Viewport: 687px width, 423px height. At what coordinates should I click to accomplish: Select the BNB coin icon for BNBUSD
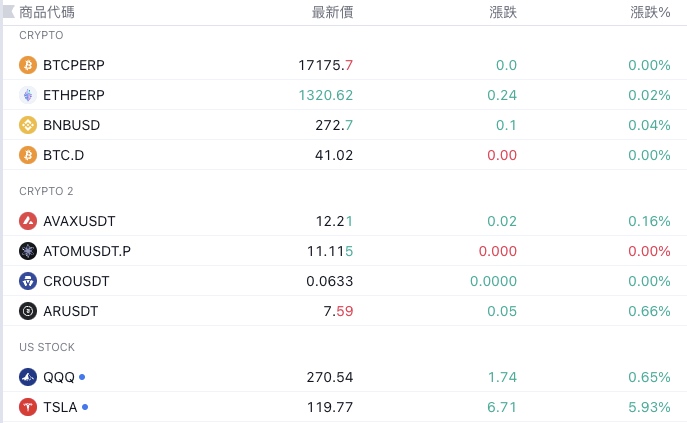pos(28,125)
